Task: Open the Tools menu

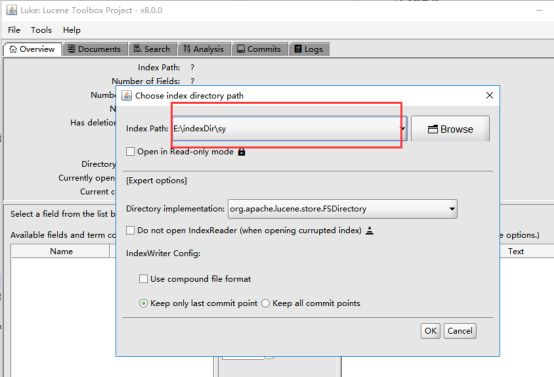Action: [x=41, y=30]
